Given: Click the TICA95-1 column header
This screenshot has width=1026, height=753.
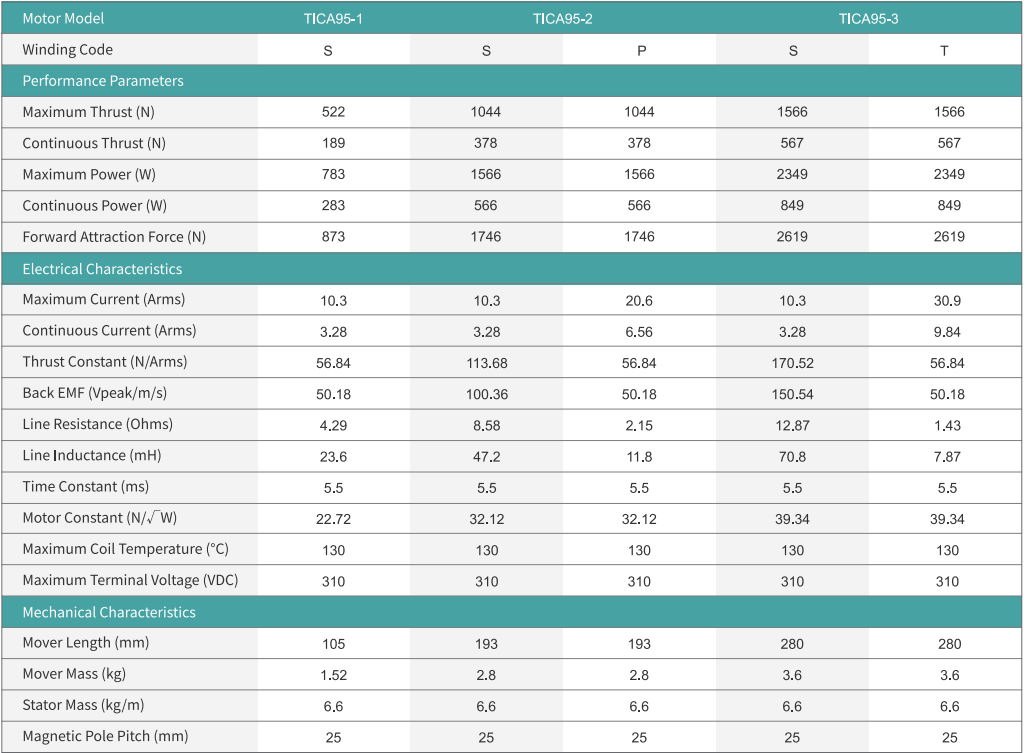Looking at the screenshot, I should point(333,19).
